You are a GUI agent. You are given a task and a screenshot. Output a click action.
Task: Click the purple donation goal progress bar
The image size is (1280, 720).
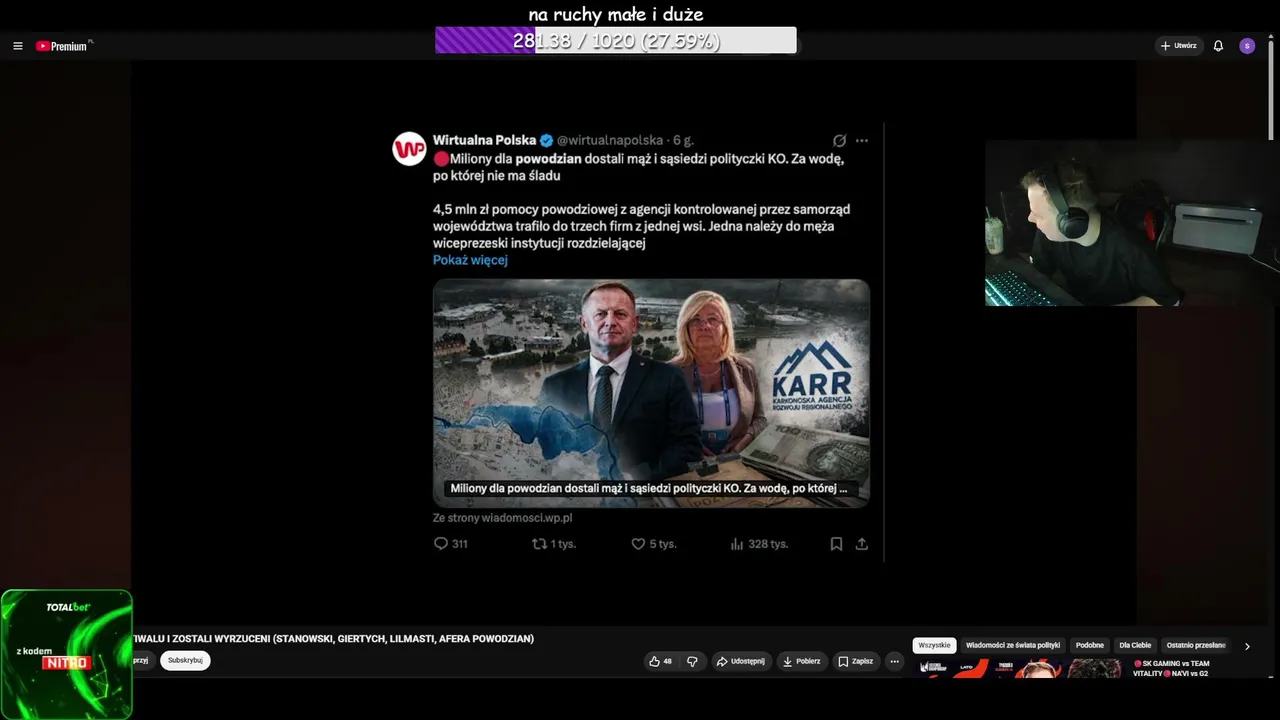click(x=616, y=40)
